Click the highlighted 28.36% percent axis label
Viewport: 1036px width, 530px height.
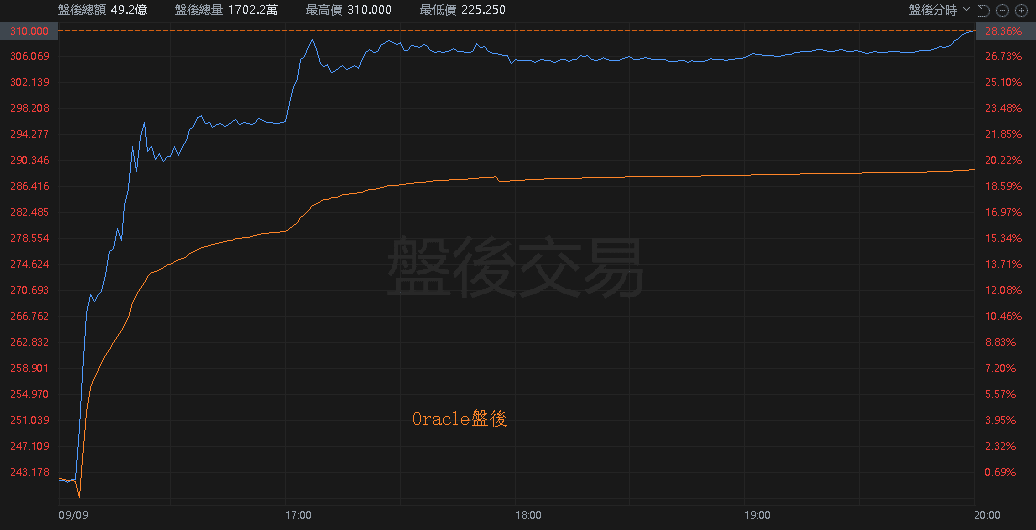tap(1006, 30)
